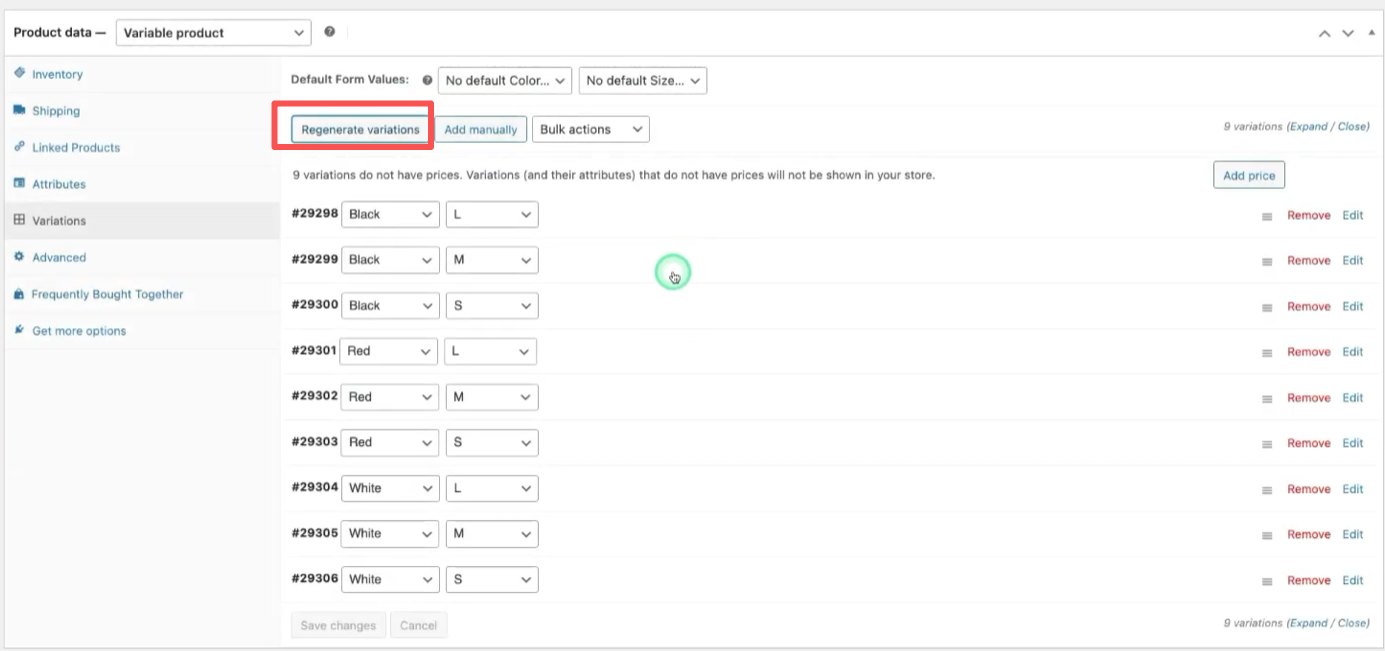Click the drag handle for variation #29306
1385x651 pixels.
pos(1266,580)
